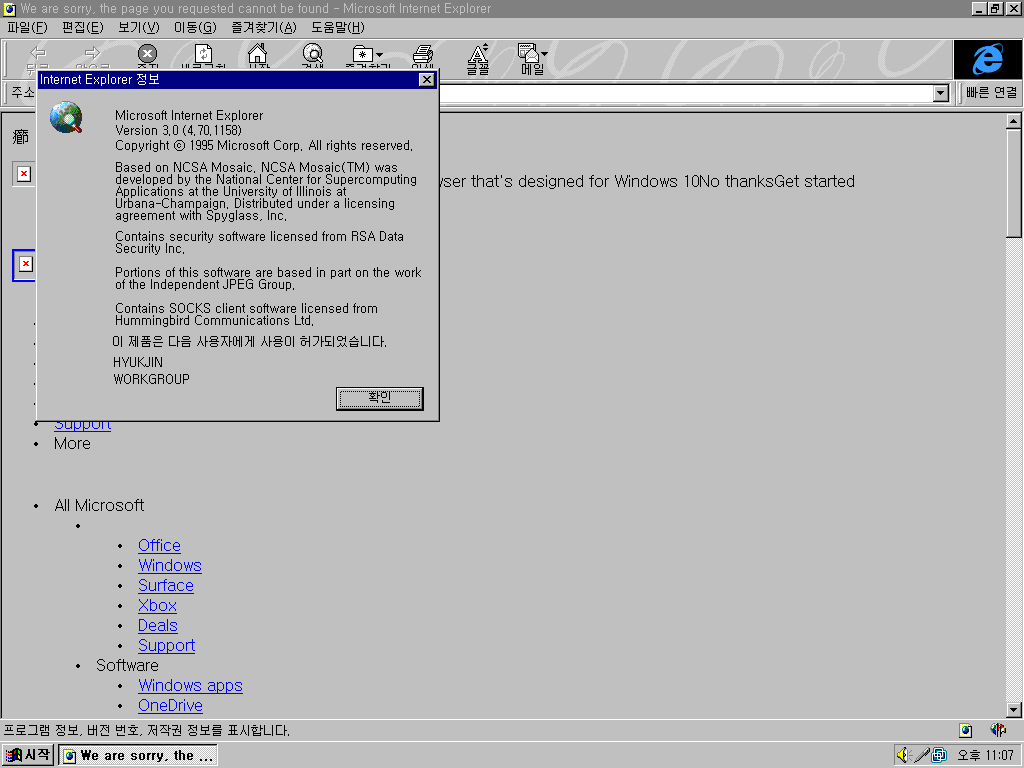
Task: Click the scrollbar down arrow
Action: tap(1013, 709)
